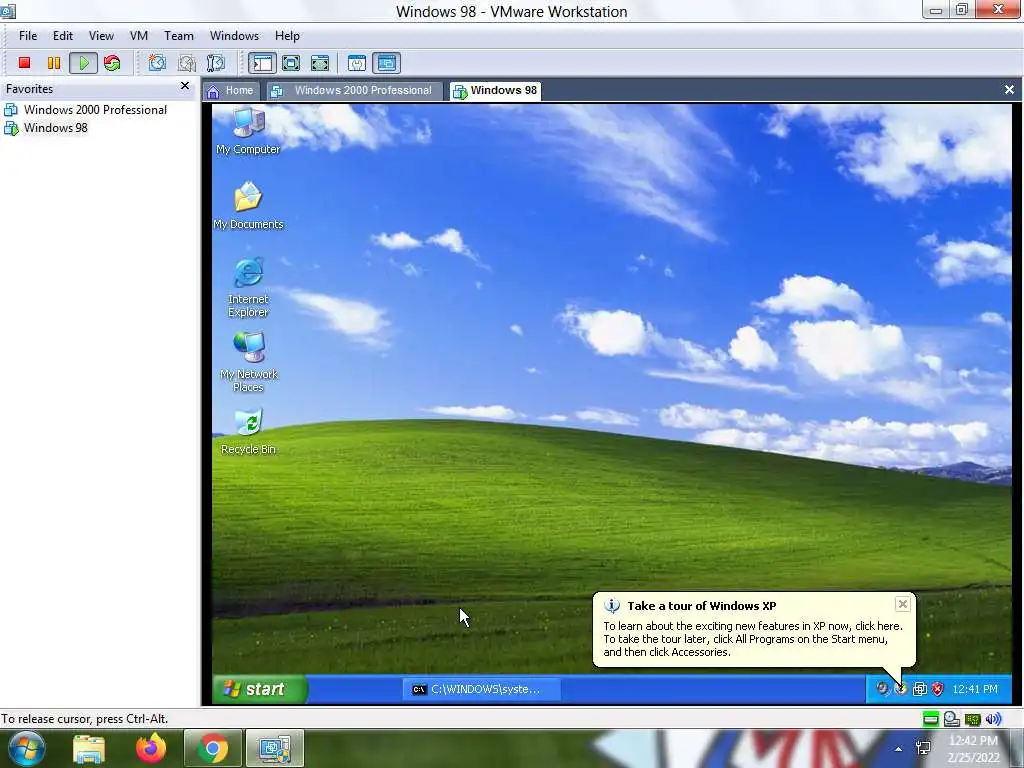This screenshot has height=768, width=1024.
Task: Suspend the VM with the yellow pause icon
Action: point(54,63)
